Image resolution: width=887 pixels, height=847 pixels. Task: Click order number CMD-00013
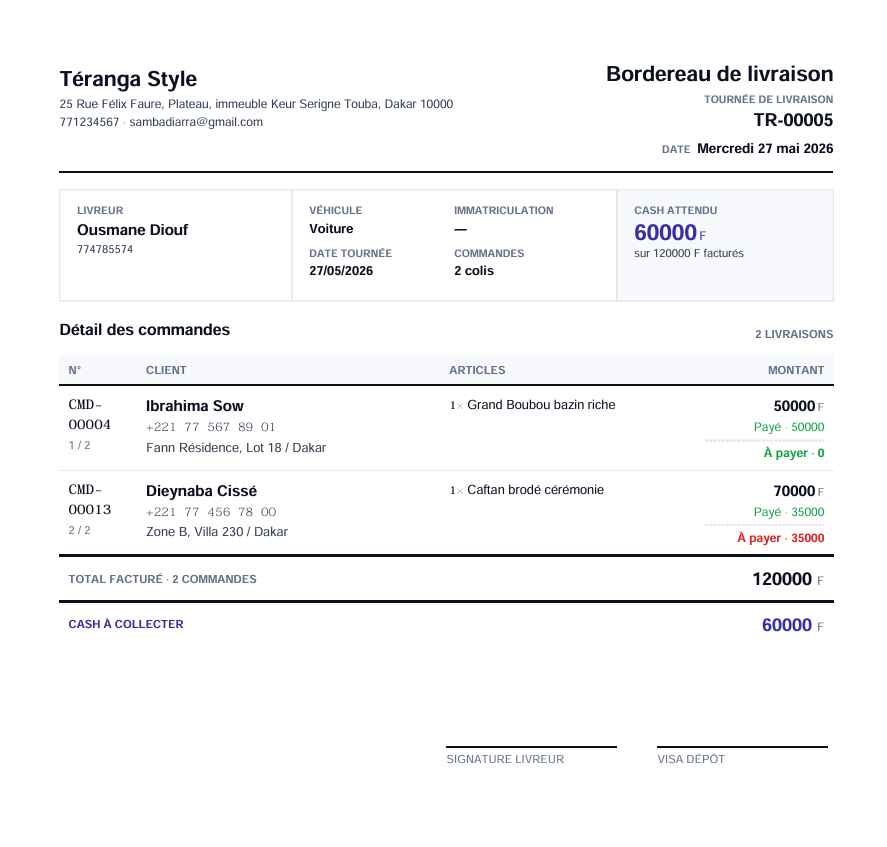(89, 500)
